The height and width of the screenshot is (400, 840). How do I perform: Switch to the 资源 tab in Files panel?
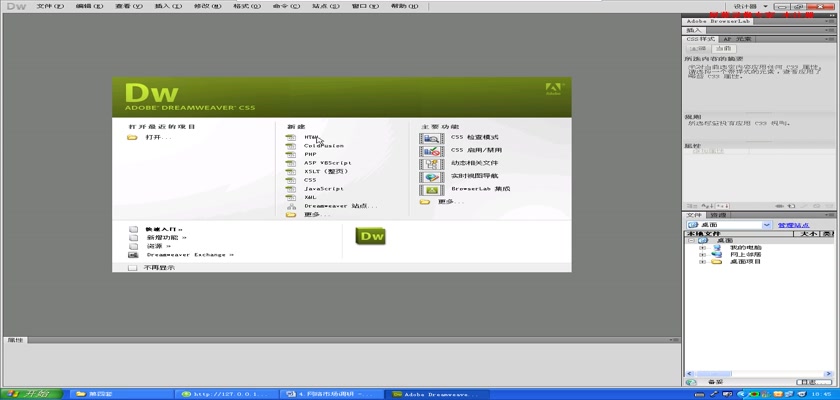[x=717, y=215]
